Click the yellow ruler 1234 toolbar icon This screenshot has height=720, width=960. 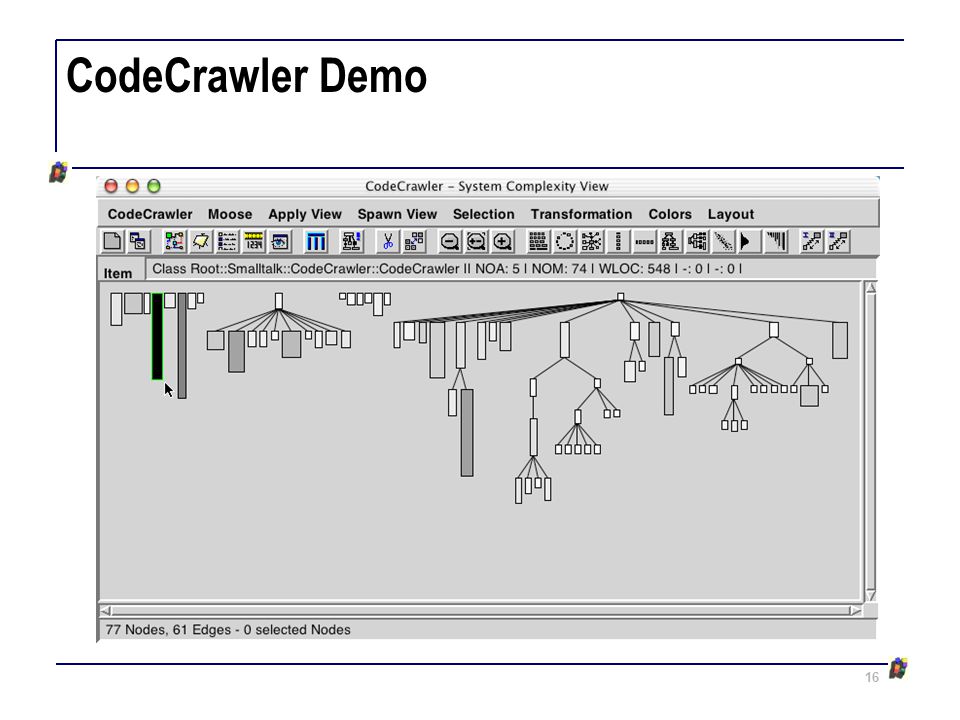[253, 241]
